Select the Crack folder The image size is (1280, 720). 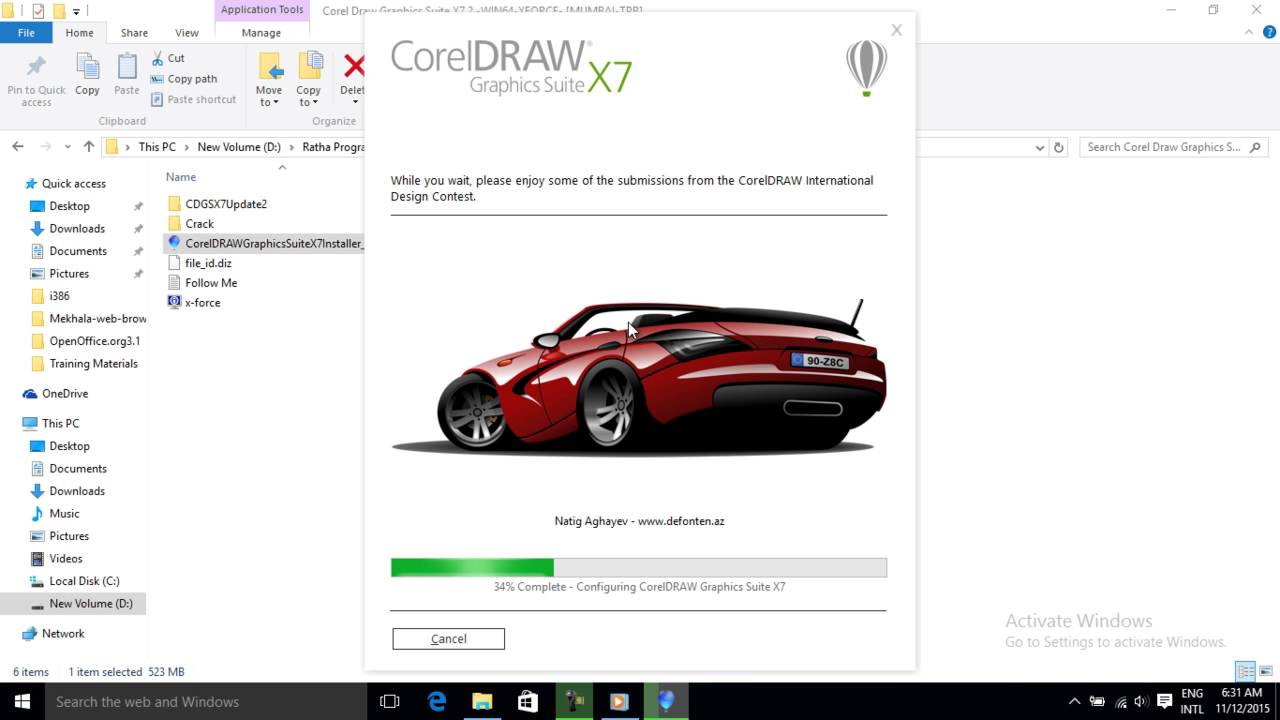click(x=199, y=224)
